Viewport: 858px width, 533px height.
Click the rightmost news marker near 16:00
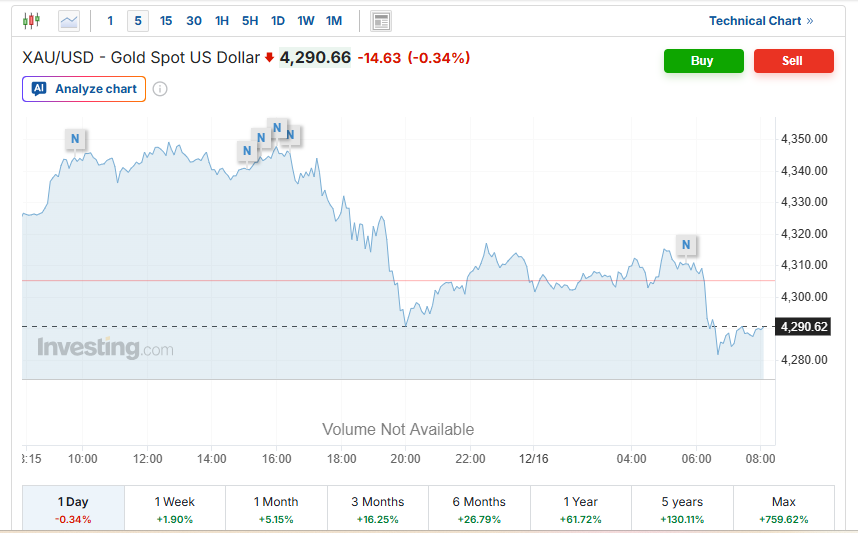tap(291, 134)
